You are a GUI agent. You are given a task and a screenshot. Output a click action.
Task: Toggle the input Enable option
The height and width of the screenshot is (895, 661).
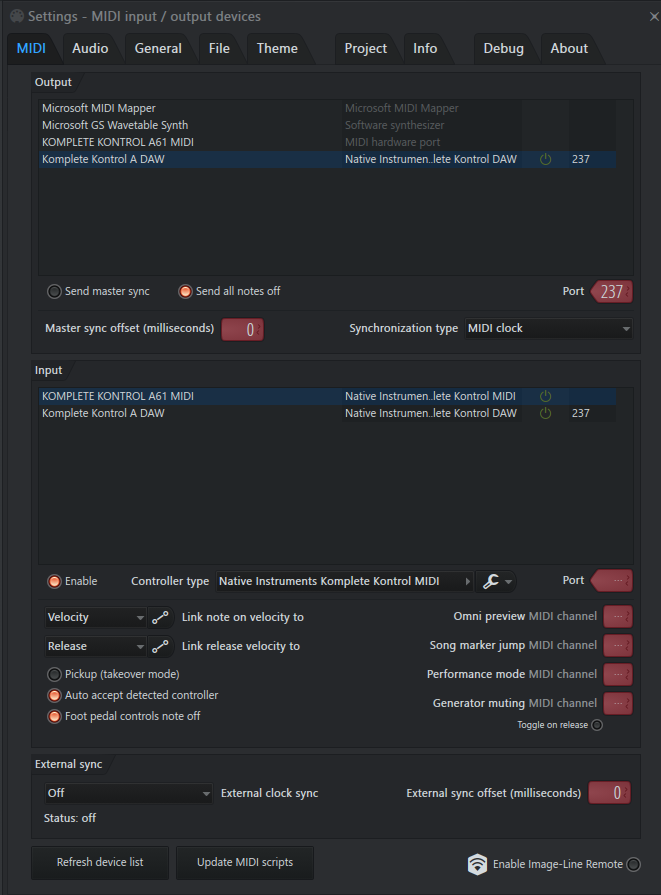coord(54,581)
